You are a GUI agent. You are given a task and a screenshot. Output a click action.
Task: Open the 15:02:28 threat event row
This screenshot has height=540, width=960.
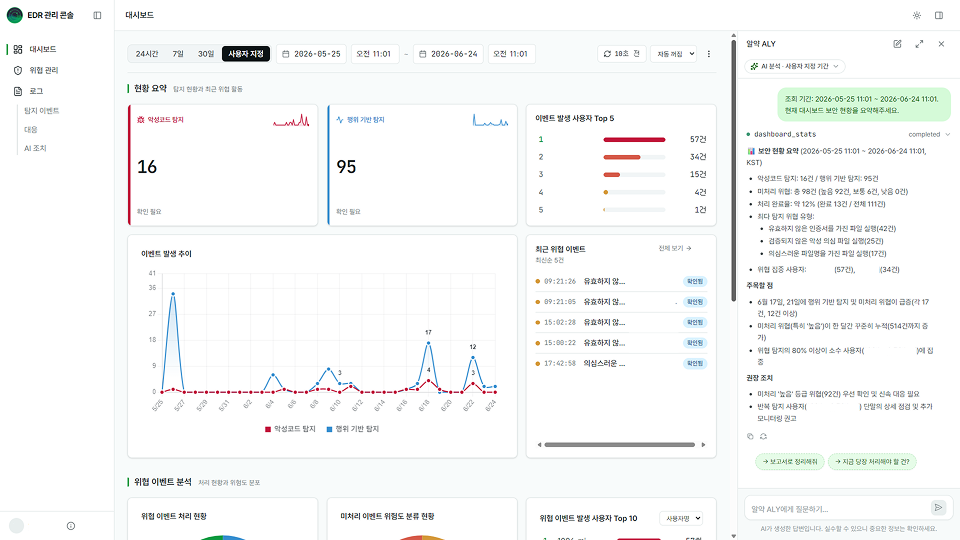(621, 322)
